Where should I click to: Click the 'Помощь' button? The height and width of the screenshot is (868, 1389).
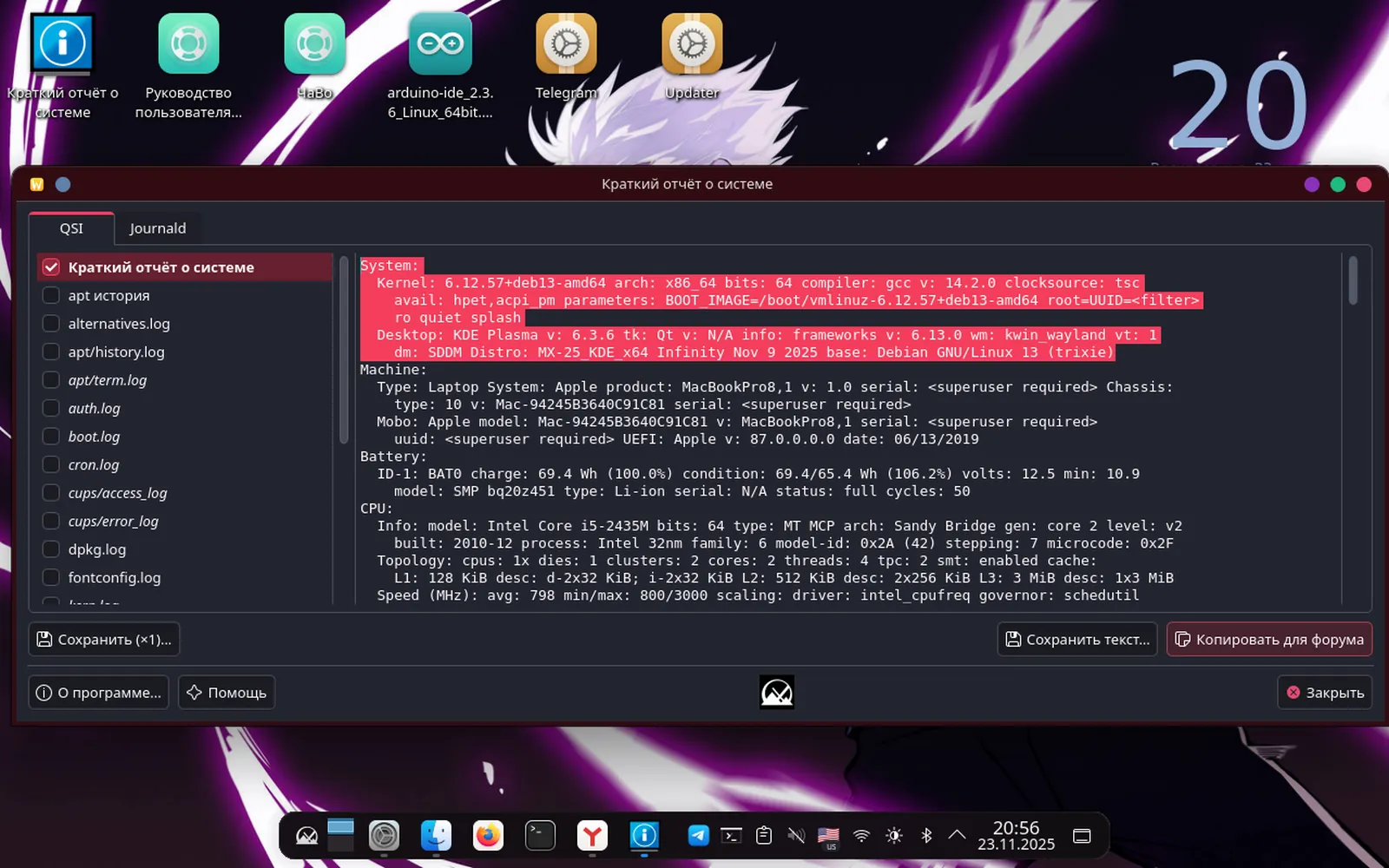(227, 693)
